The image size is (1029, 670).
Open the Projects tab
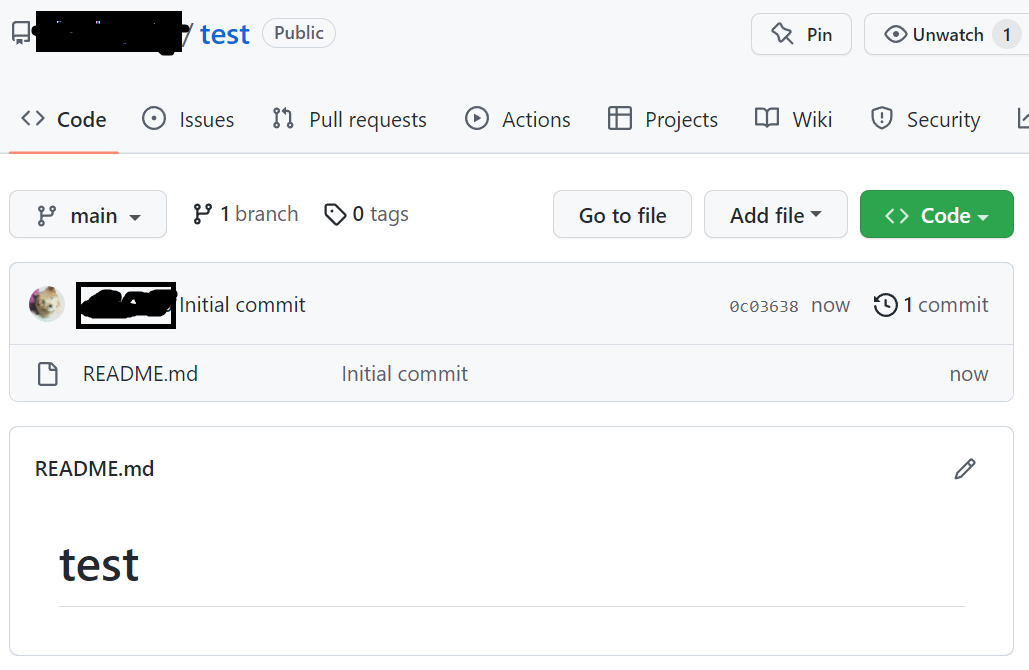663,119
